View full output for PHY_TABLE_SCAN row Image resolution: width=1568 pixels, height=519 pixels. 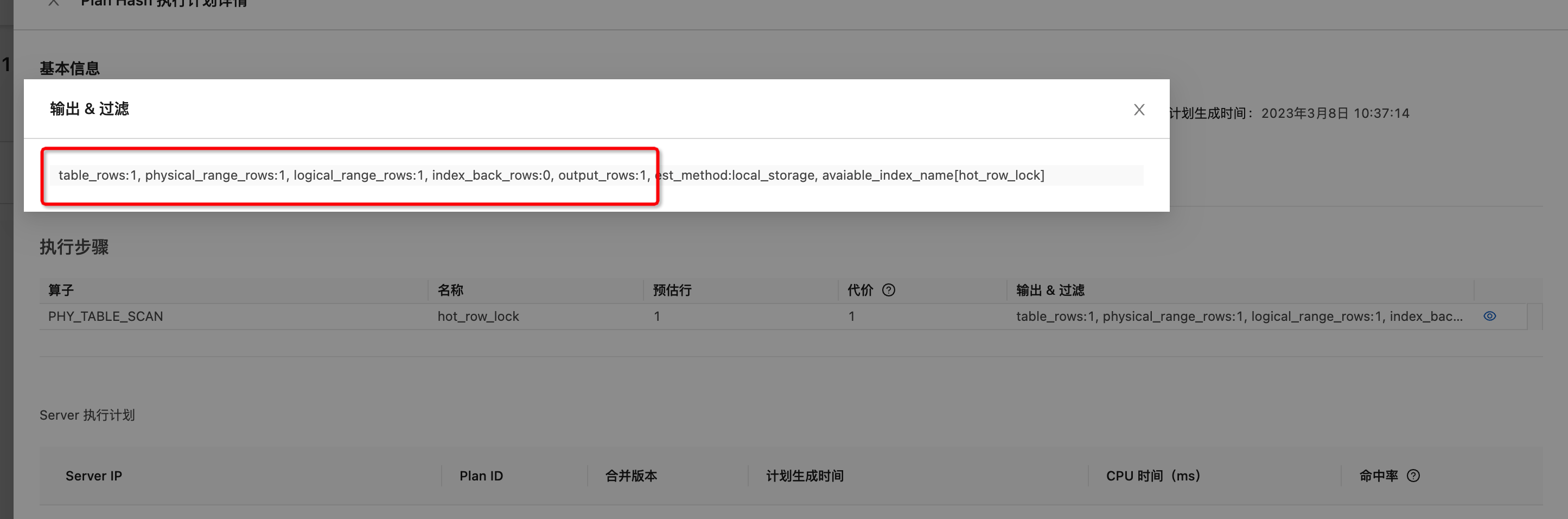pyautogui.click(x=1489, y=316)
